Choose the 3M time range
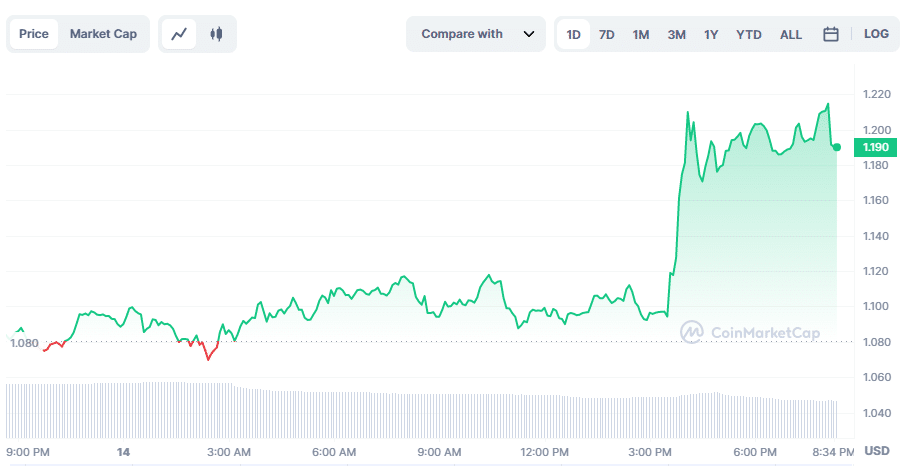Screen dimensions: 911x466 (x=676, y=34)
